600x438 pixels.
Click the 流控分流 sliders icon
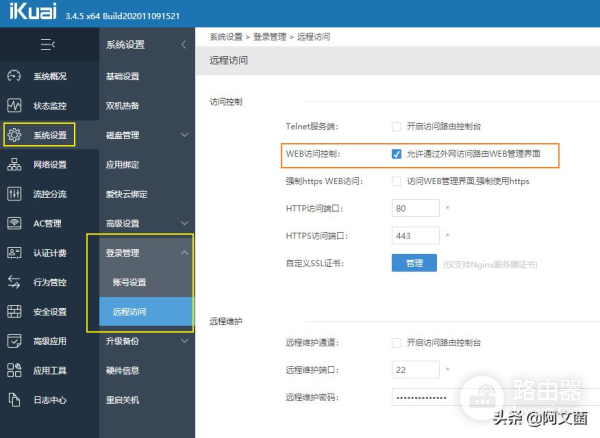click(x=14, y=194)
